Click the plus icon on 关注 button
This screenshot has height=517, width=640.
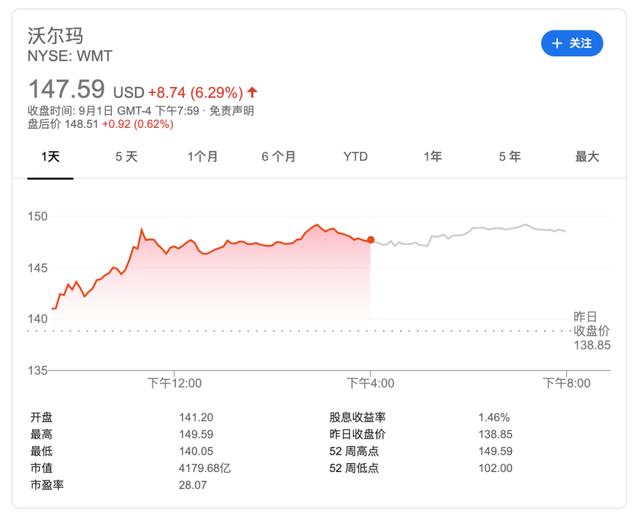click(x=557, y=43)
